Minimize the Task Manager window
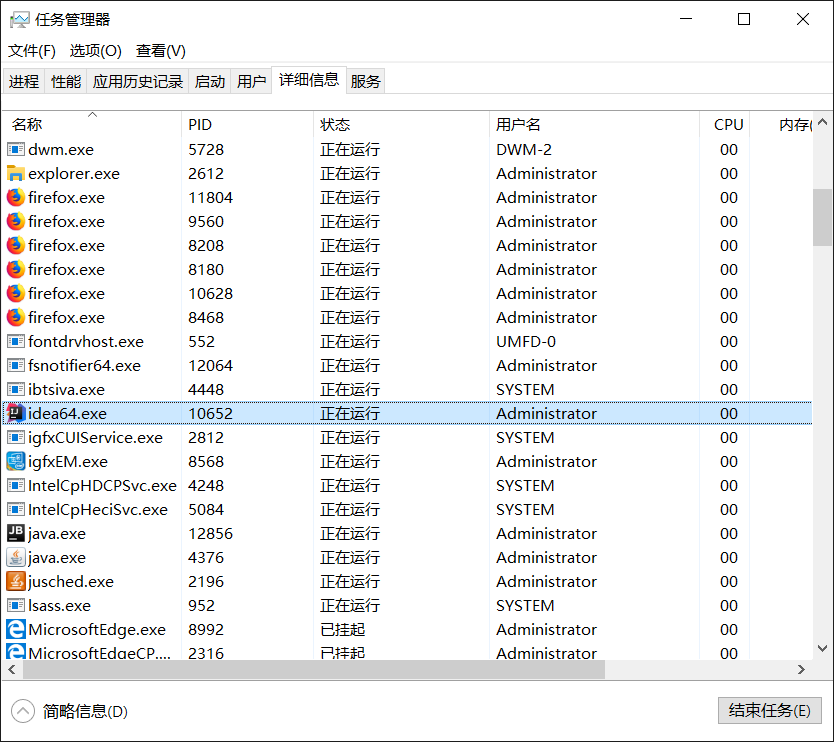 pos(686,20)
